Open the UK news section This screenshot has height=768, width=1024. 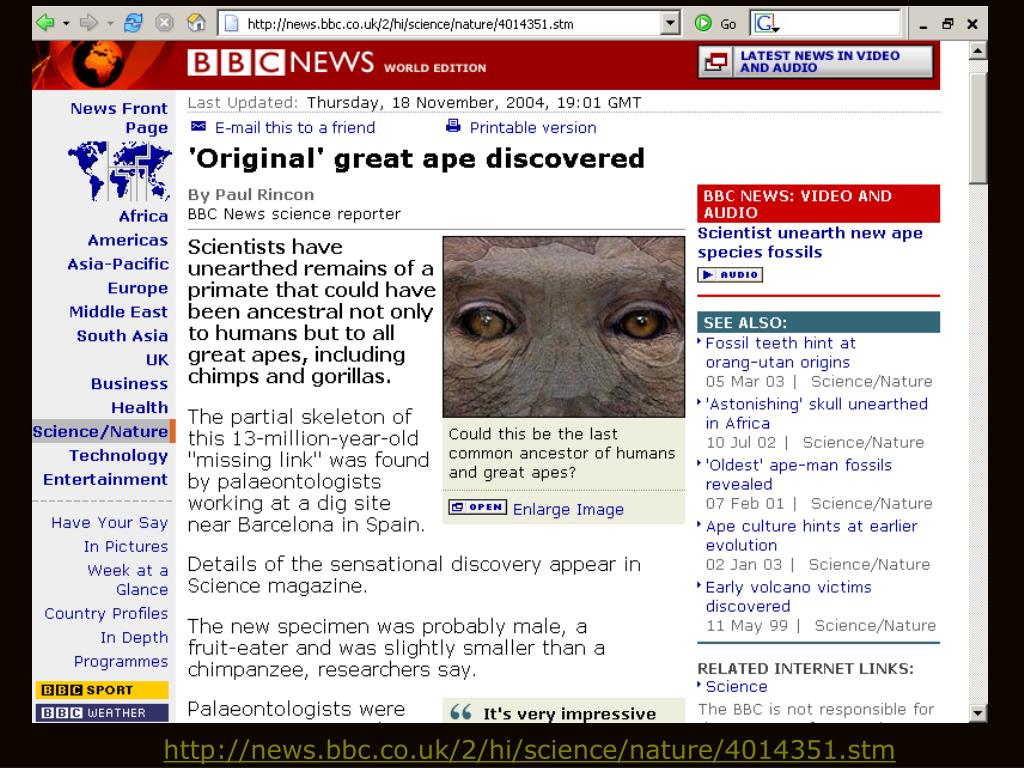point(157,360)
